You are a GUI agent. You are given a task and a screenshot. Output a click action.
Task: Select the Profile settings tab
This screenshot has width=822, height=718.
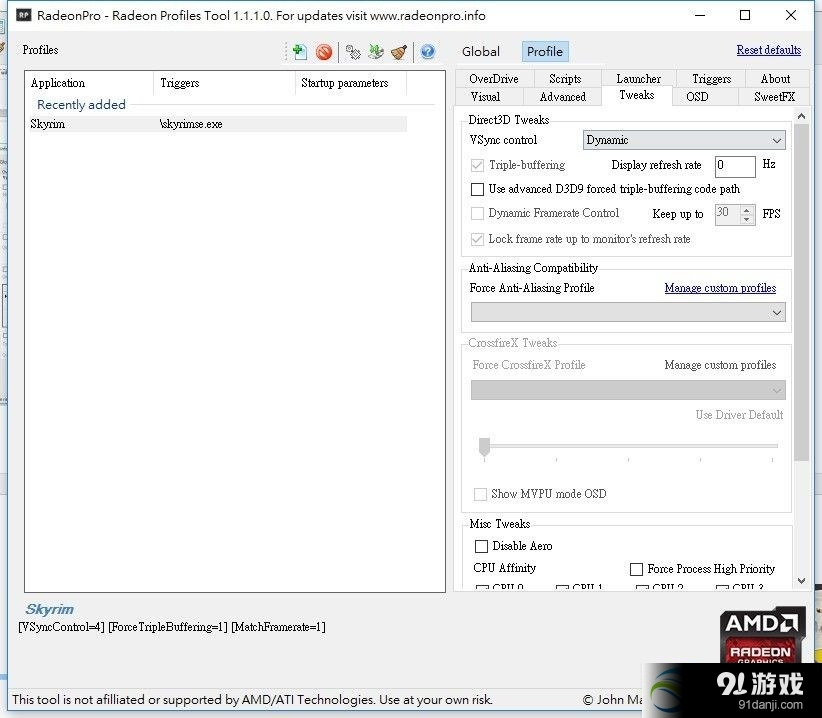click(x=545, y=51)
